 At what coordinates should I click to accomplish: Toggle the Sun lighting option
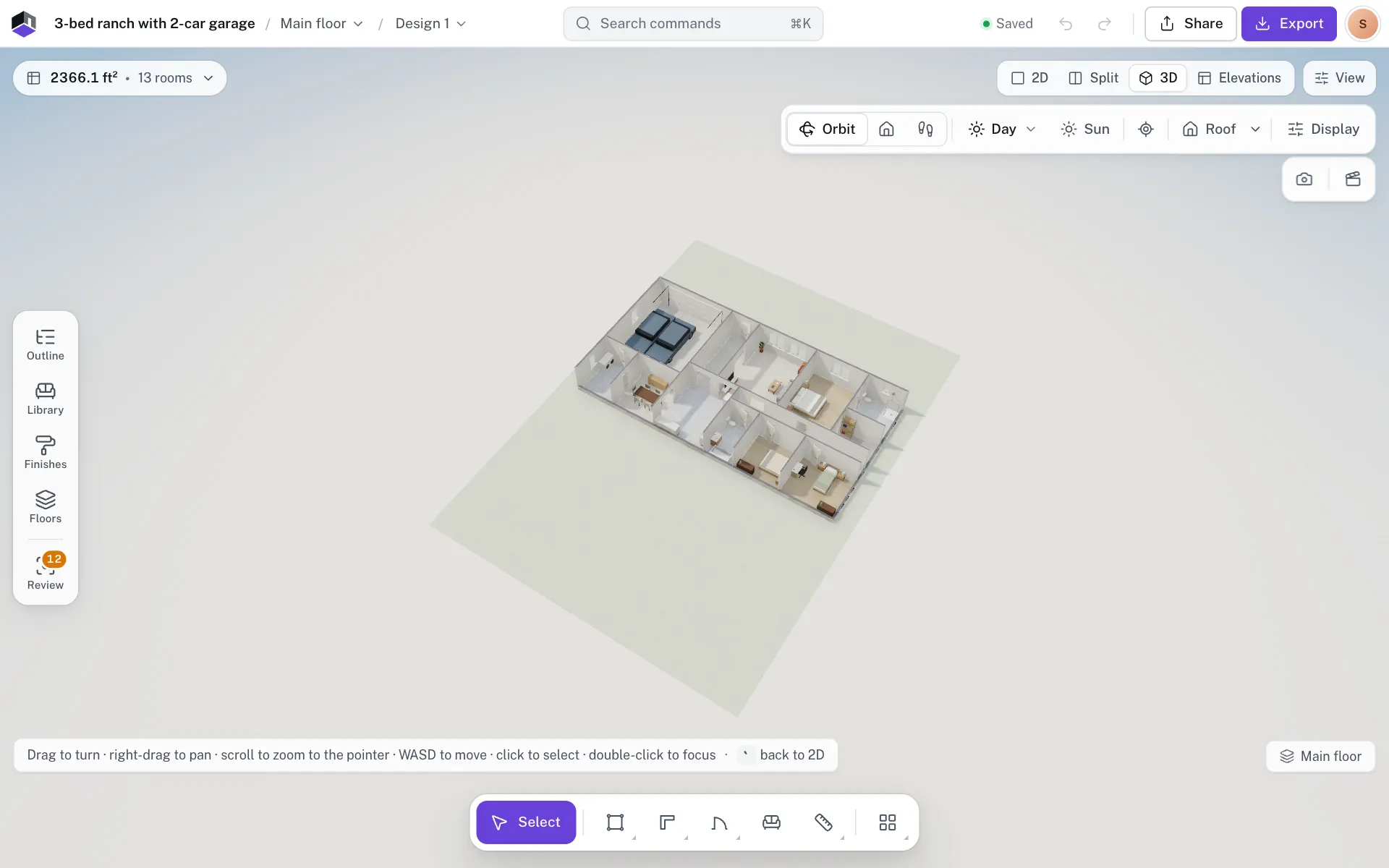[x=1085, y=129]
